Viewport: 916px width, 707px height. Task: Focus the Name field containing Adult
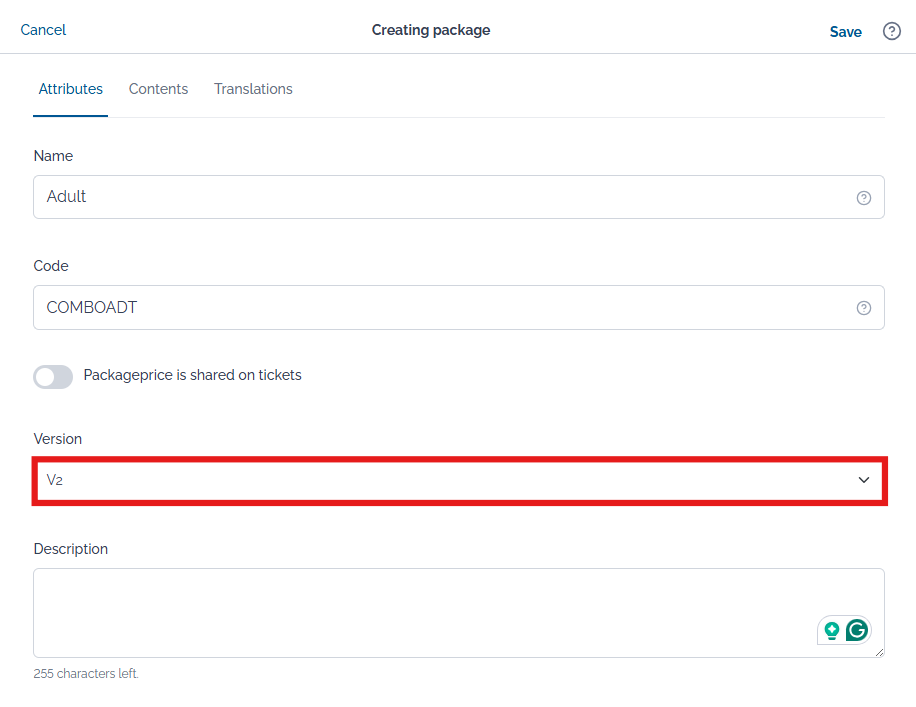(459, 197)
